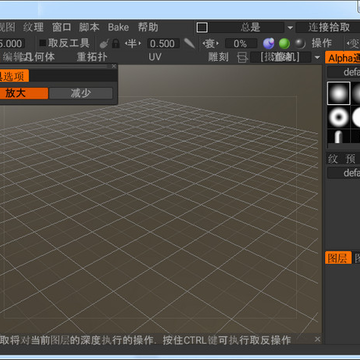The height and width of the screenshot is (360, 360).
Task: Click the 连接拾取 button
Action: click(x=328, y=27)
